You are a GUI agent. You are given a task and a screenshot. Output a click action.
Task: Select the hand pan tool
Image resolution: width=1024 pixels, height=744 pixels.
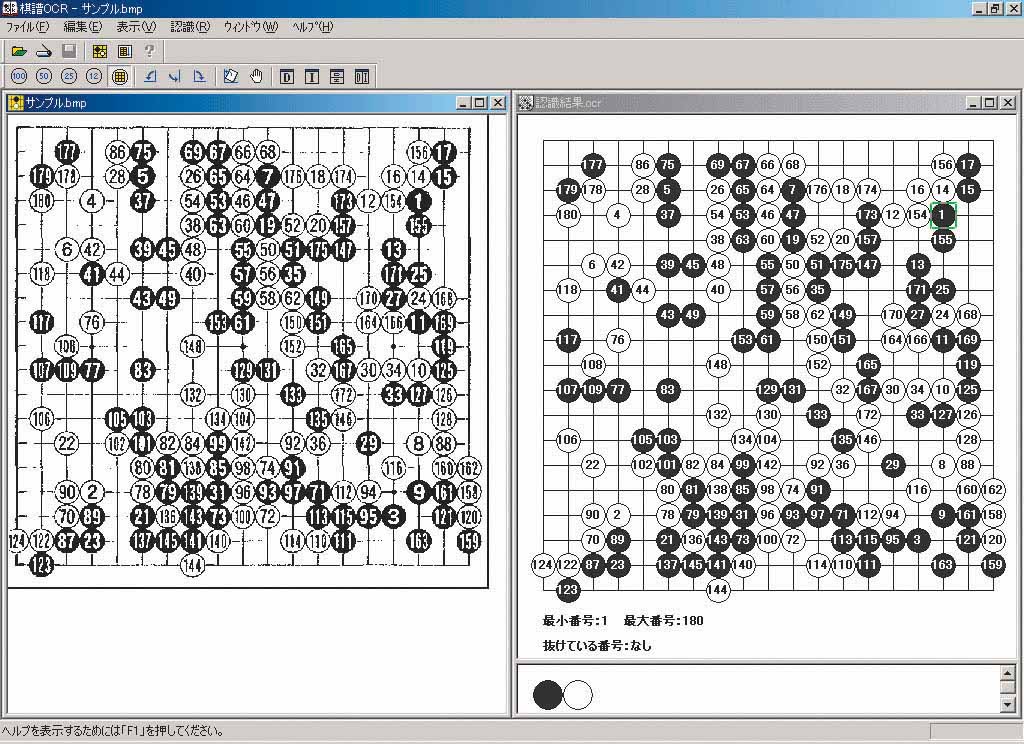256,76
